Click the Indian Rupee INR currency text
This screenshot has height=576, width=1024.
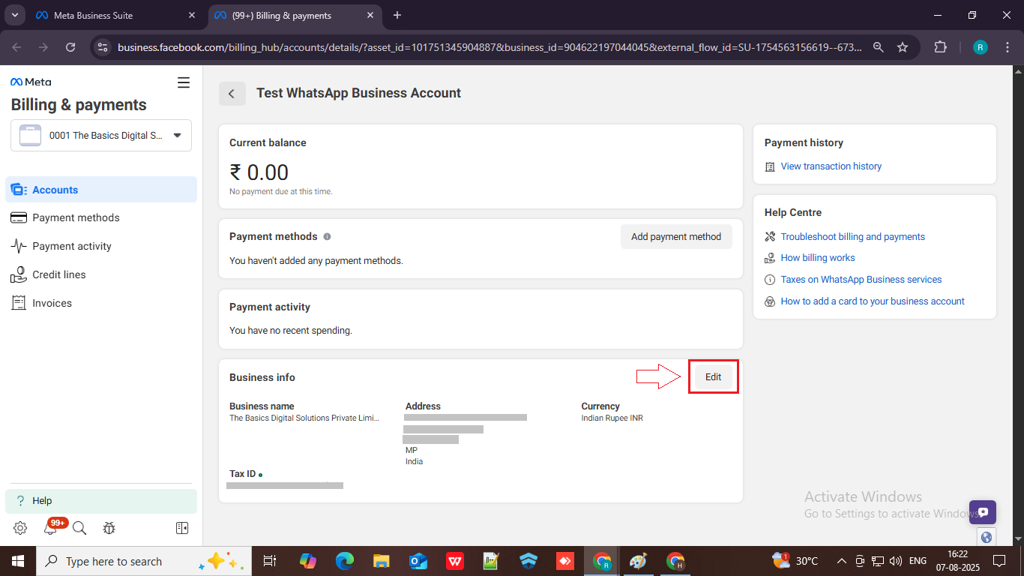point(612,418)
